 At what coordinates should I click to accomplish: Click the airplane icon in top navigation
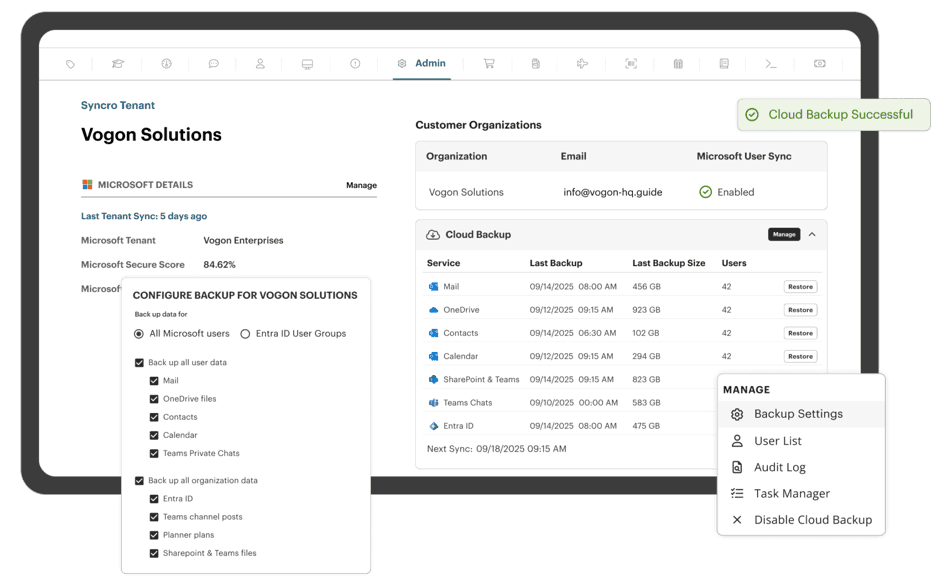(582, 64)
